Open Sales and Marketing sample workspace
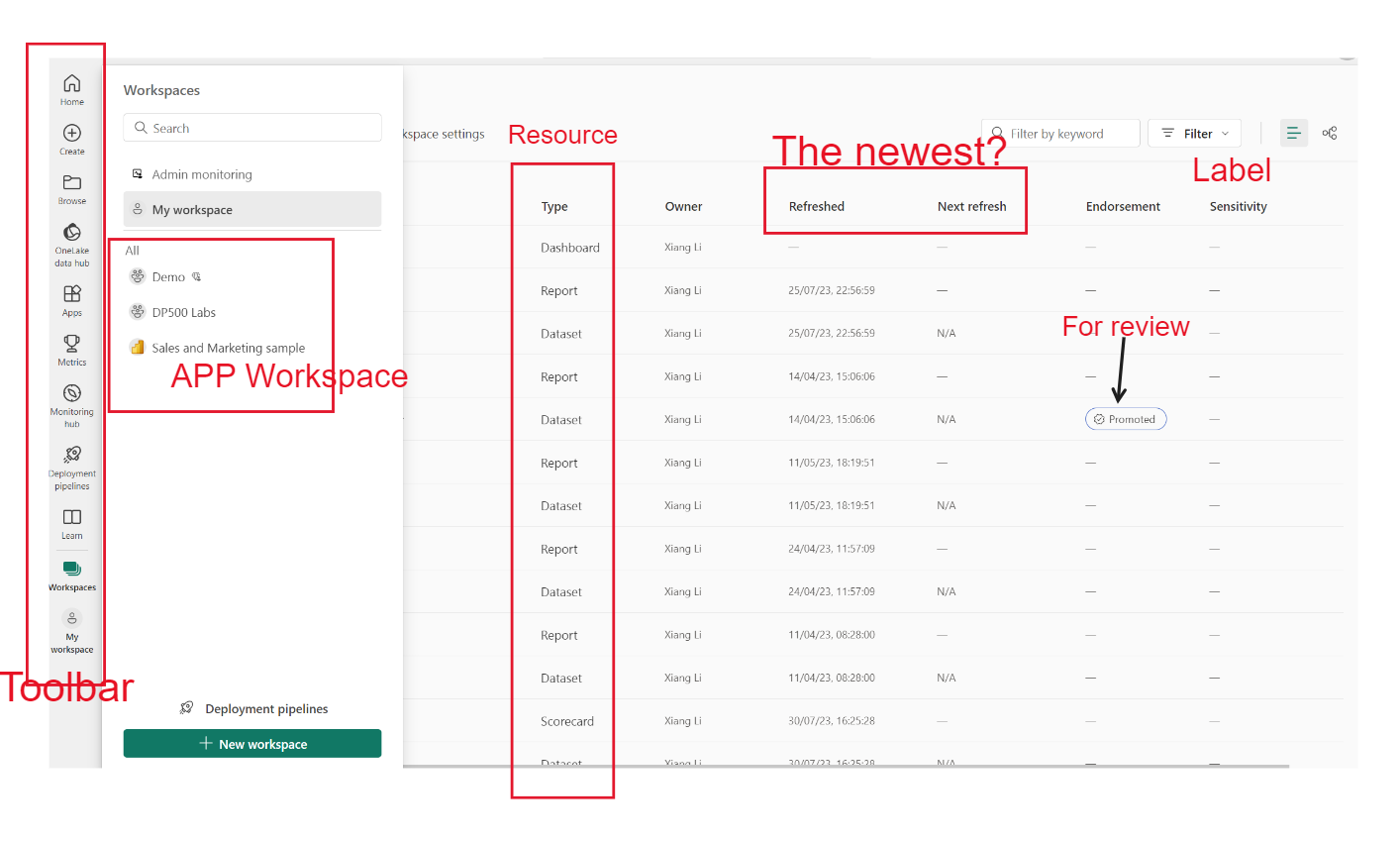1400x841 pixels. tap(228, 348)
